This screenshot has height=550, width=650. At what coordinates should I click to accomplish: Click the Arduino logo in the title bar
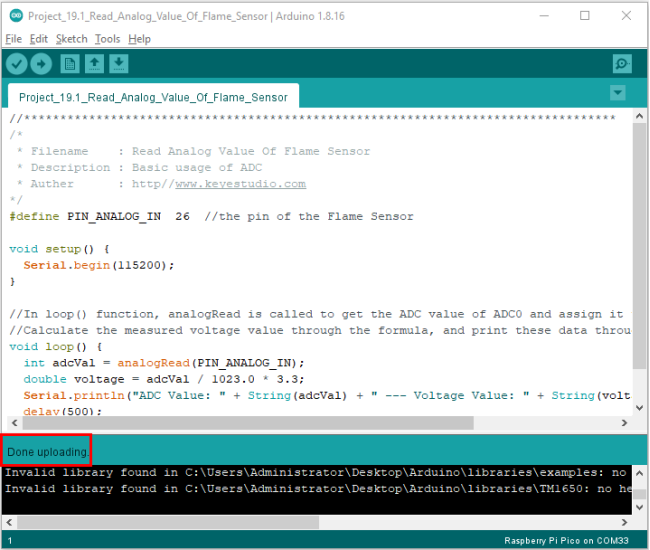point(16,16)
